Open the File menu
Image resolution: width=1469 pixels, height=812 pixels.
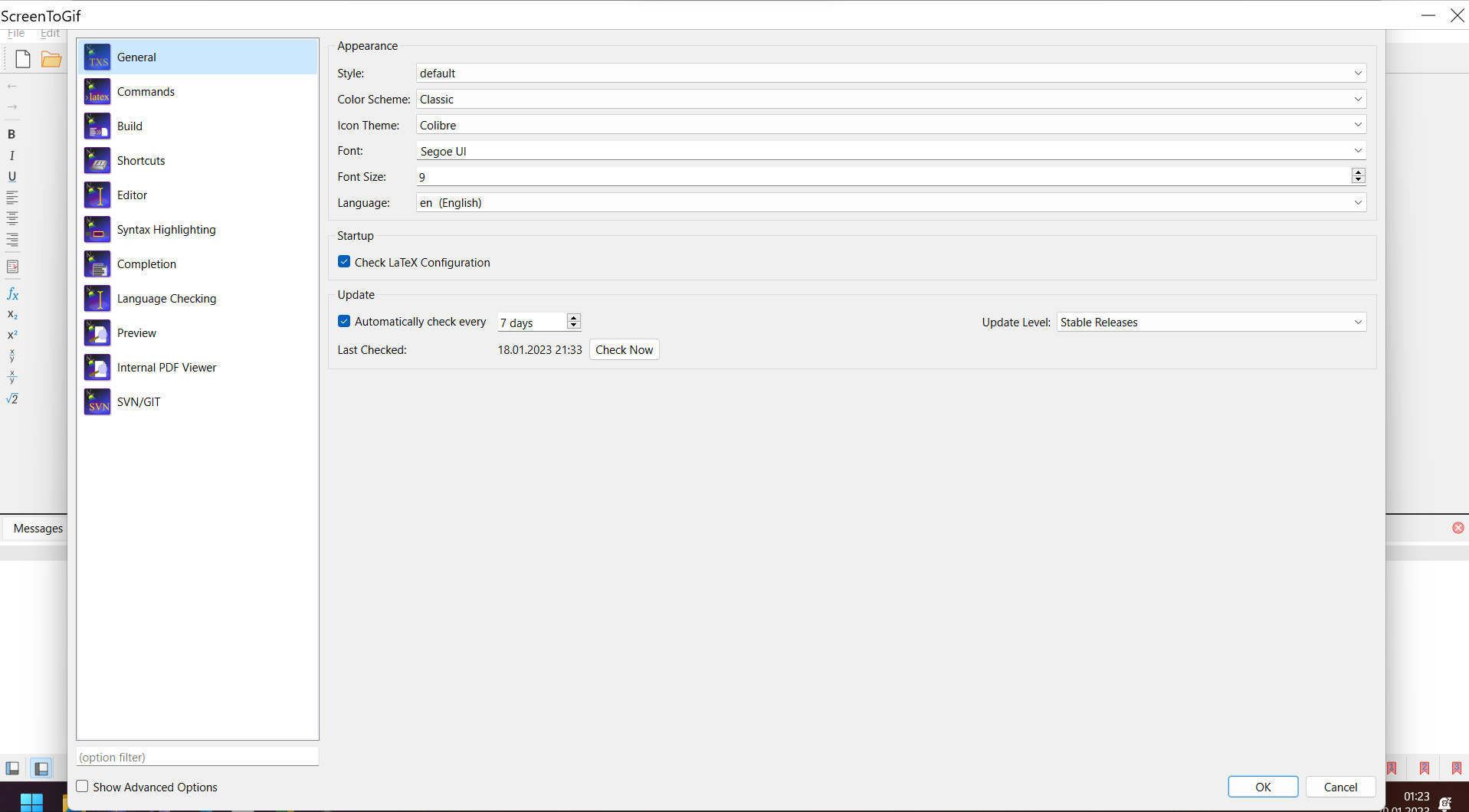coord(15,33)
